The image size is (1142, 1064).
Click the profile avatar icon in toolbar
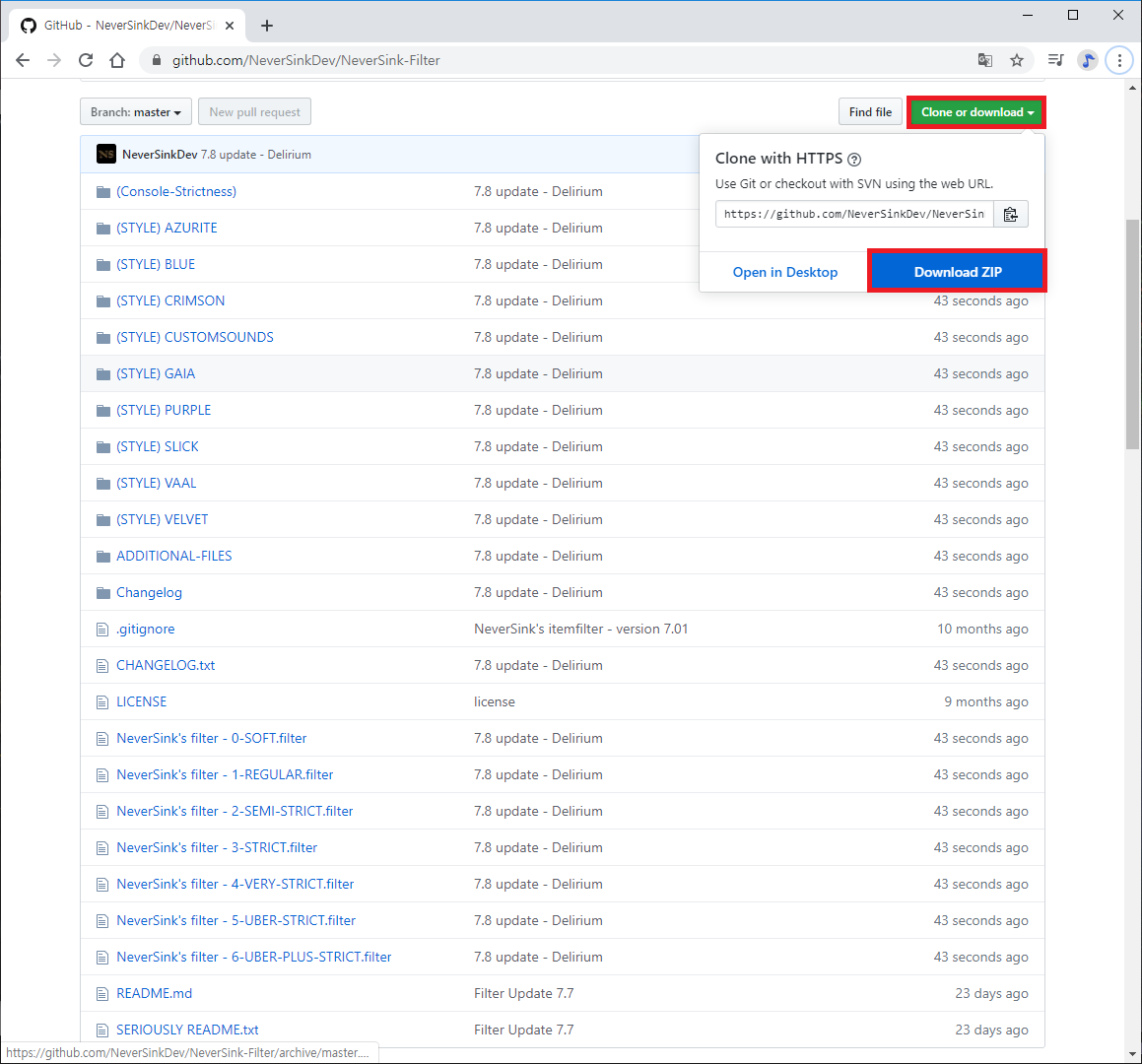click(1088, 60)
